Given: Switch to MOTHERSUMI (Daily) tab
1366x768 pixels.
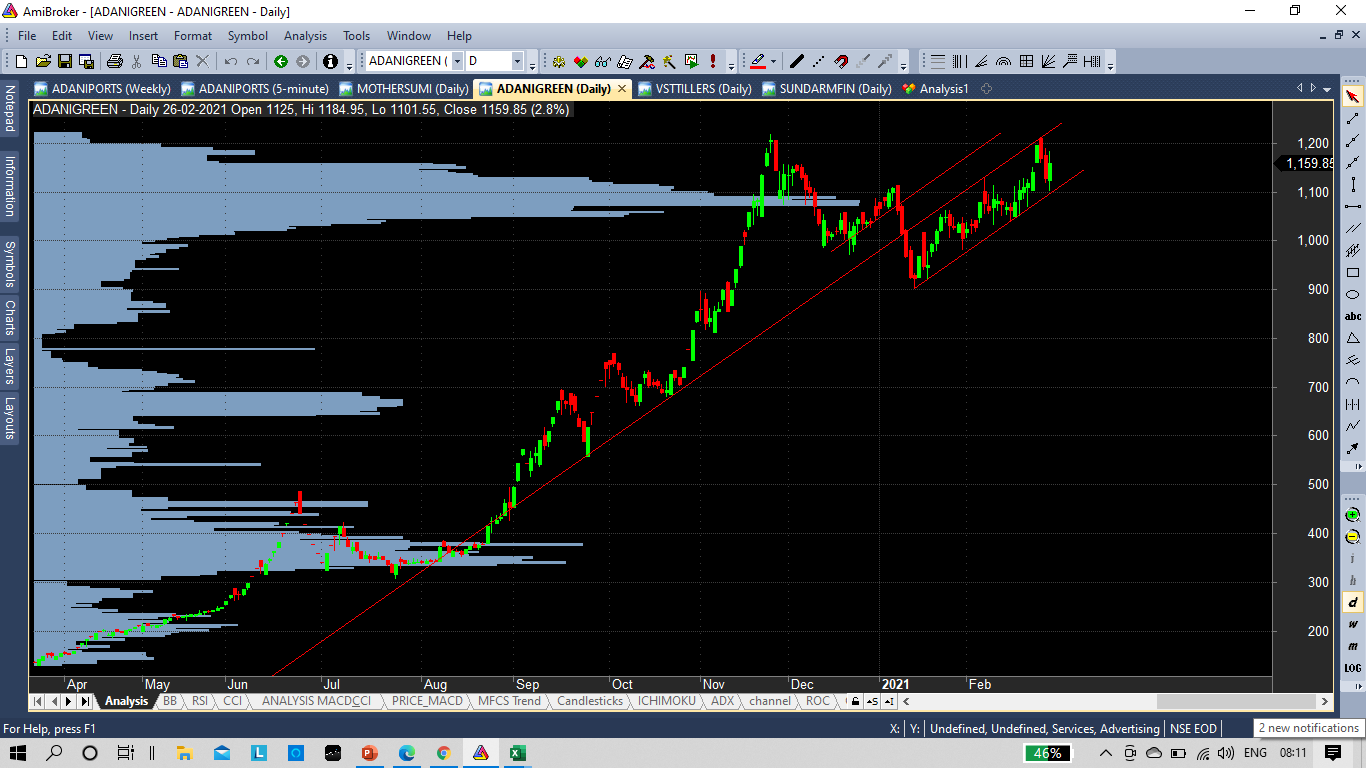Looking at the screenshot, I should (403, 89).
